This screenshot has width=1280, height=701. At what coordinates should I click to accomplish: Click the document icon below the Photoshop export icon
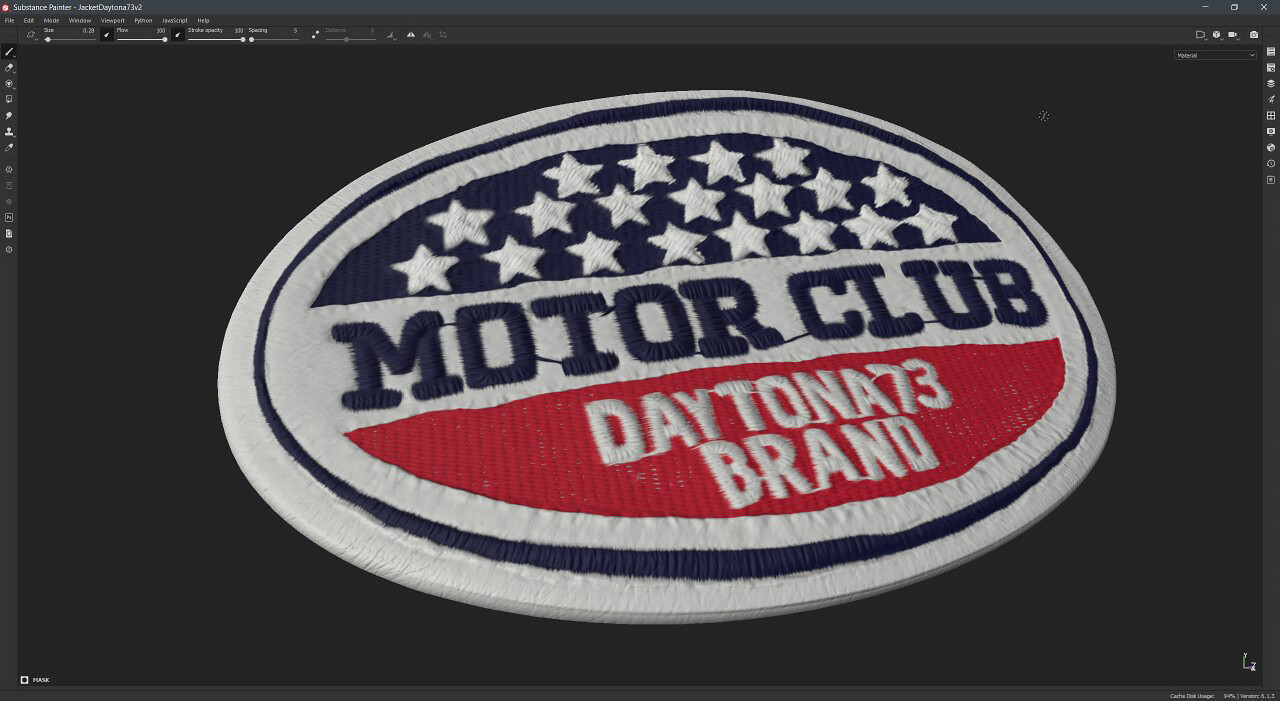click(x=9, y=233)
